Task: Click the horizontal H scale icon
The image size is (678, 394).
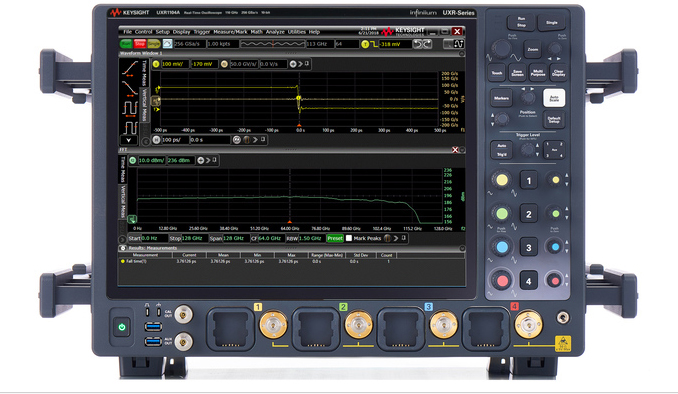Action: click(156, 140)
